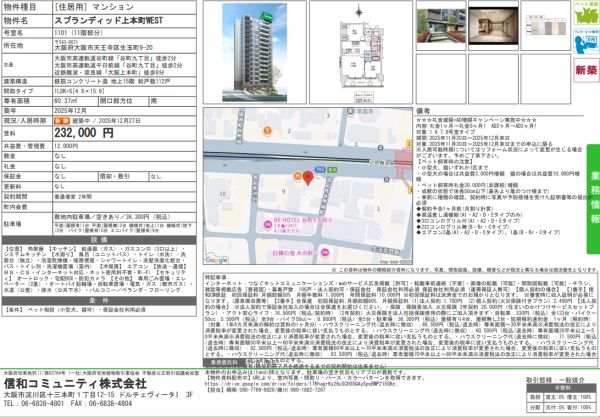Open the floor plan image

(361, 52)
